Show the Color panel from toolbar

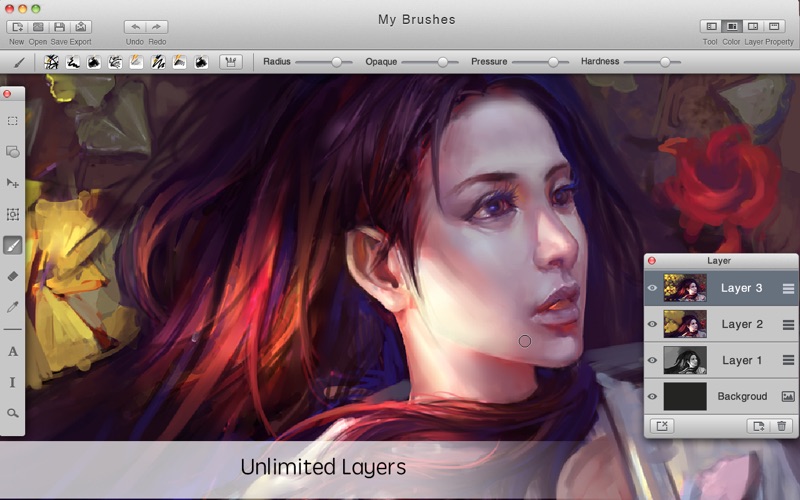[732, 26]
